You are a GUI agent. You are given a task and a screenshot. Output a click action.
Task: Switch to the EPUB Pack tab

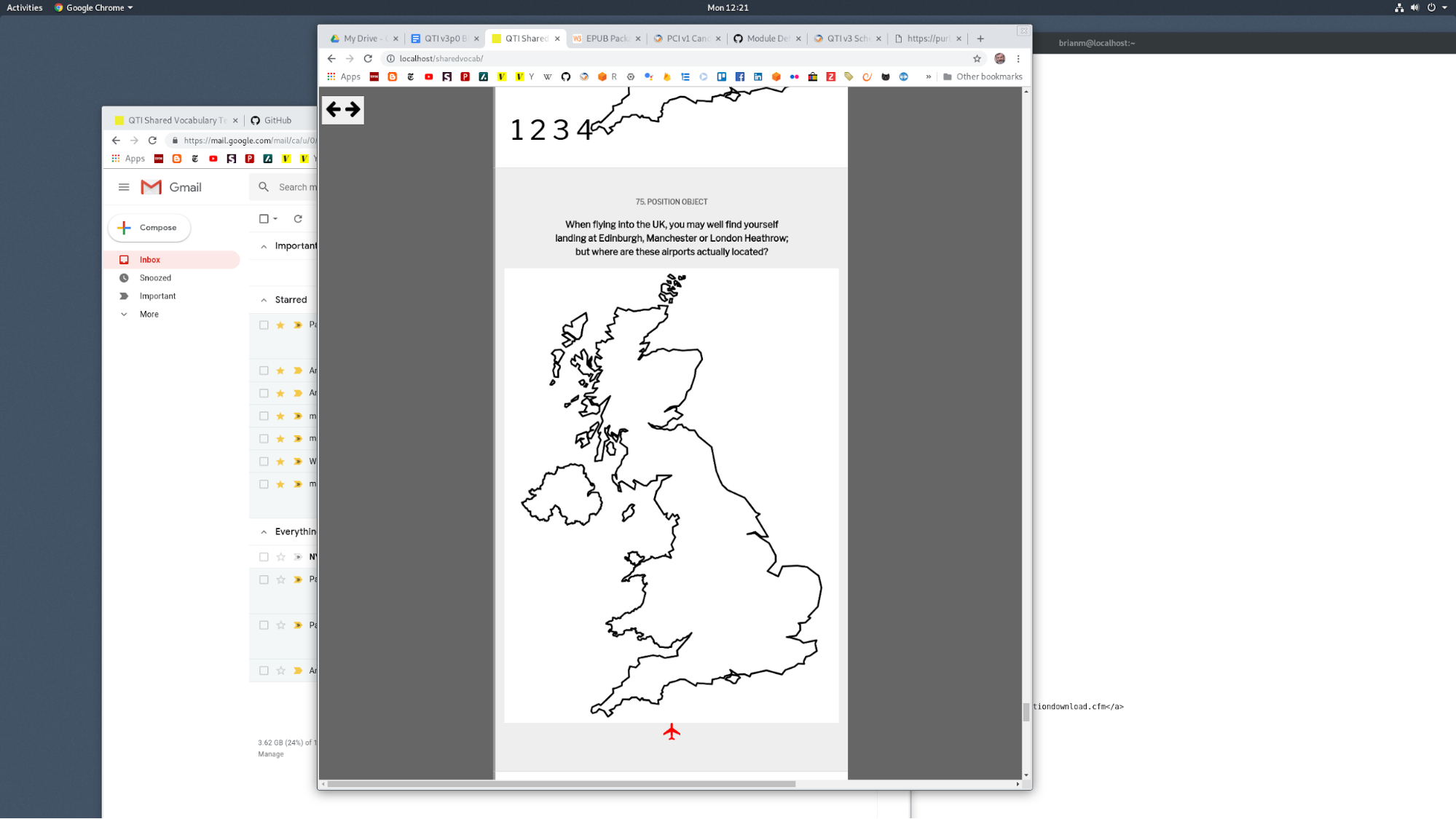point(605,39)
